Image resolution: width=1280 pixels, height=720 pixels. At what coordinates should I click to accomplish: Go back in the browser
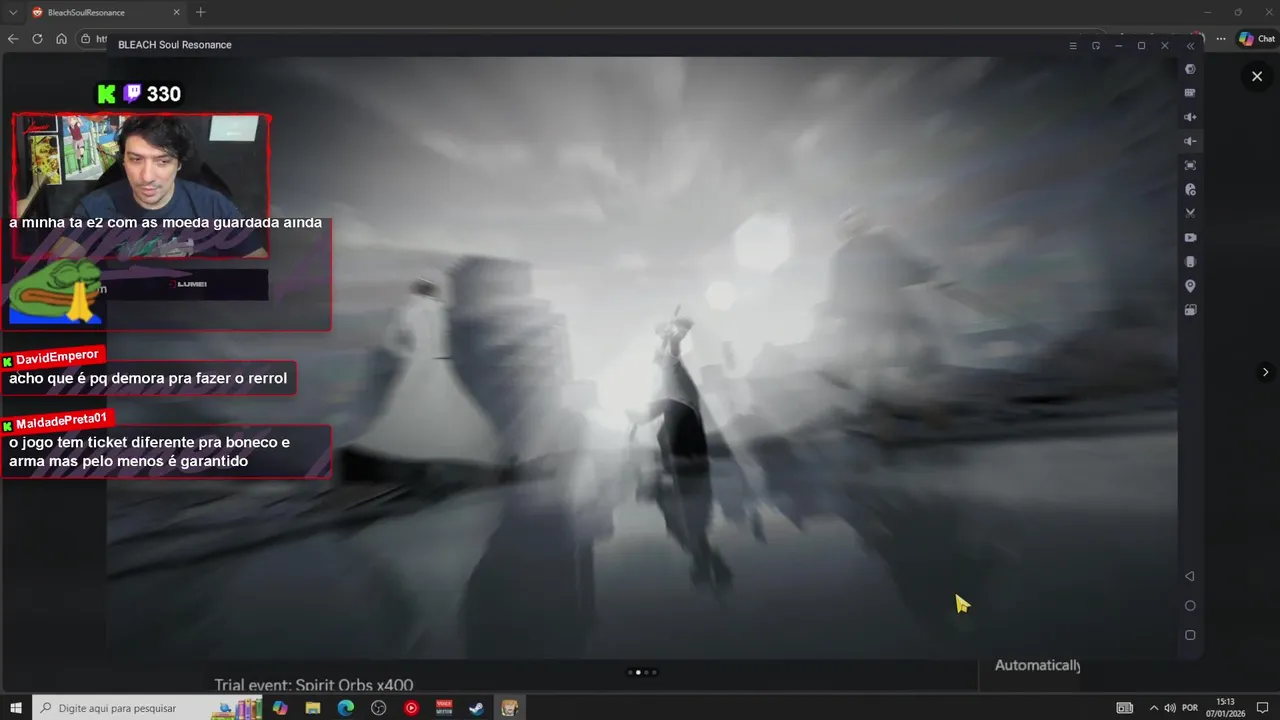click(x=13, y=39)
